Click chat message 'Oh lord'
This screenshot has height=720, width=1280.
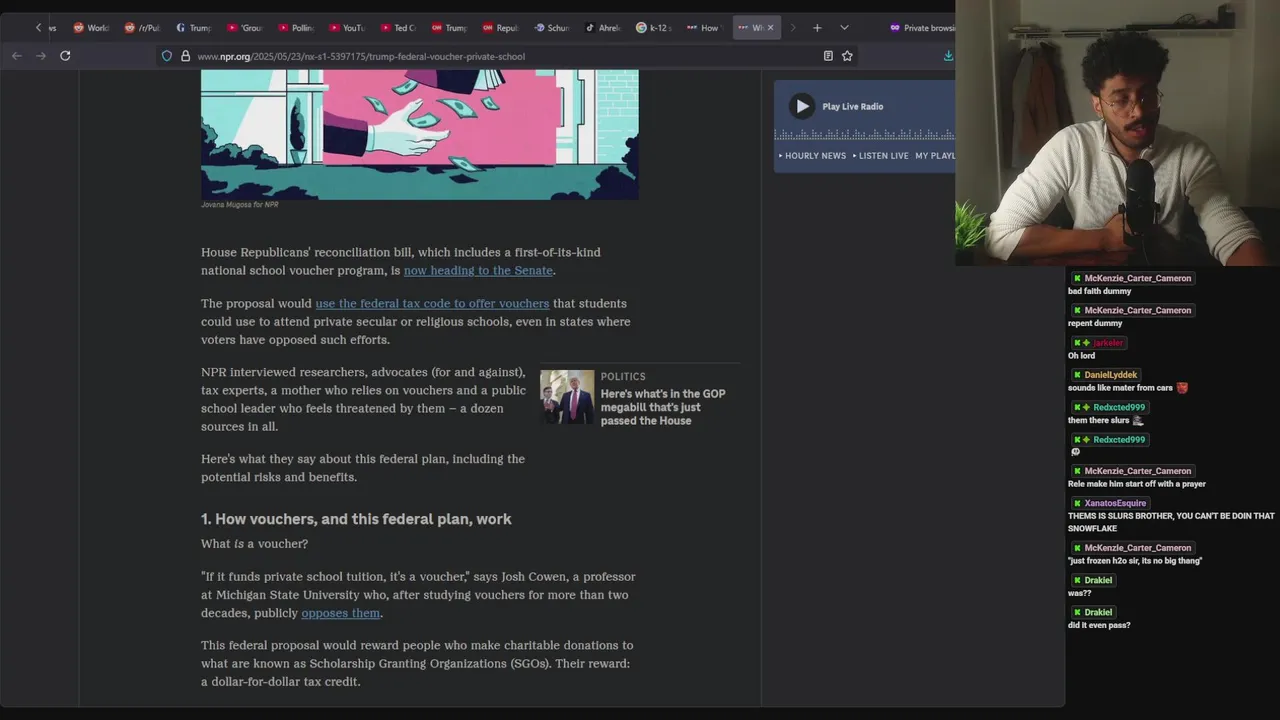coord(1081,356)
